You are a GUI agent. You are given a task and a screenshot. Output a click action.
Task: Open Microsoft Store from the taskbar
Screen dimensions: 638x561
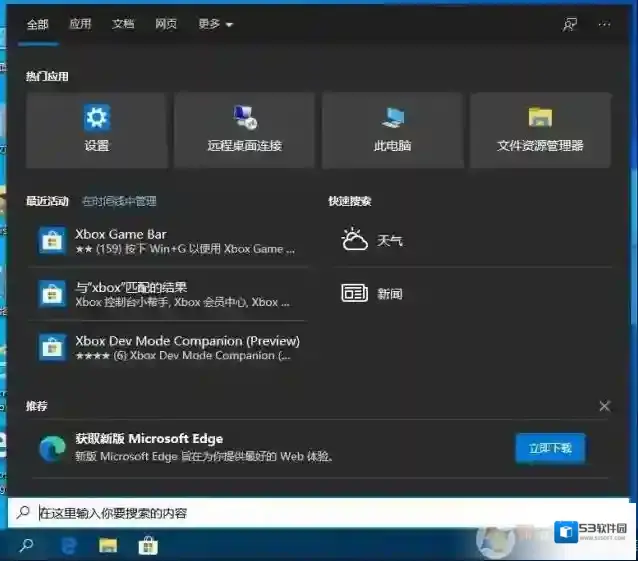[x=148, y=545]
